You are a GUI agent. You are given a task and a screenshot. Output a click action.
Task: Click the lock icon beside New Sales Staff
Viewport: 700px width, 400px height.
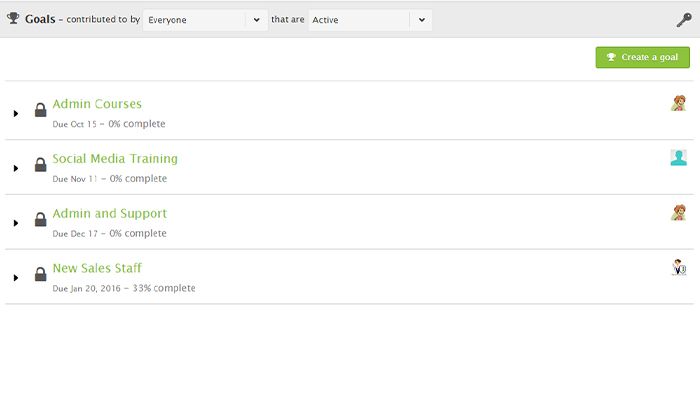41,274
